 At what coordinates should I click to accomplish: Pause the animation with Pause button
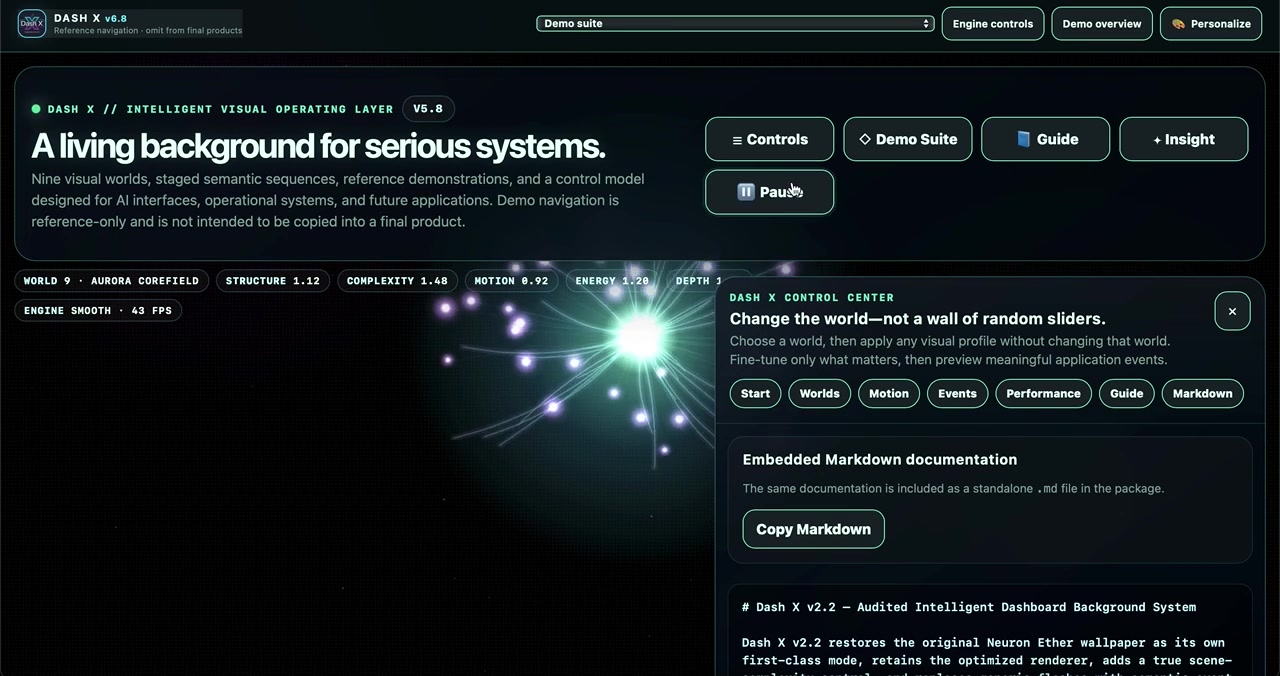[x=769, y=192]
